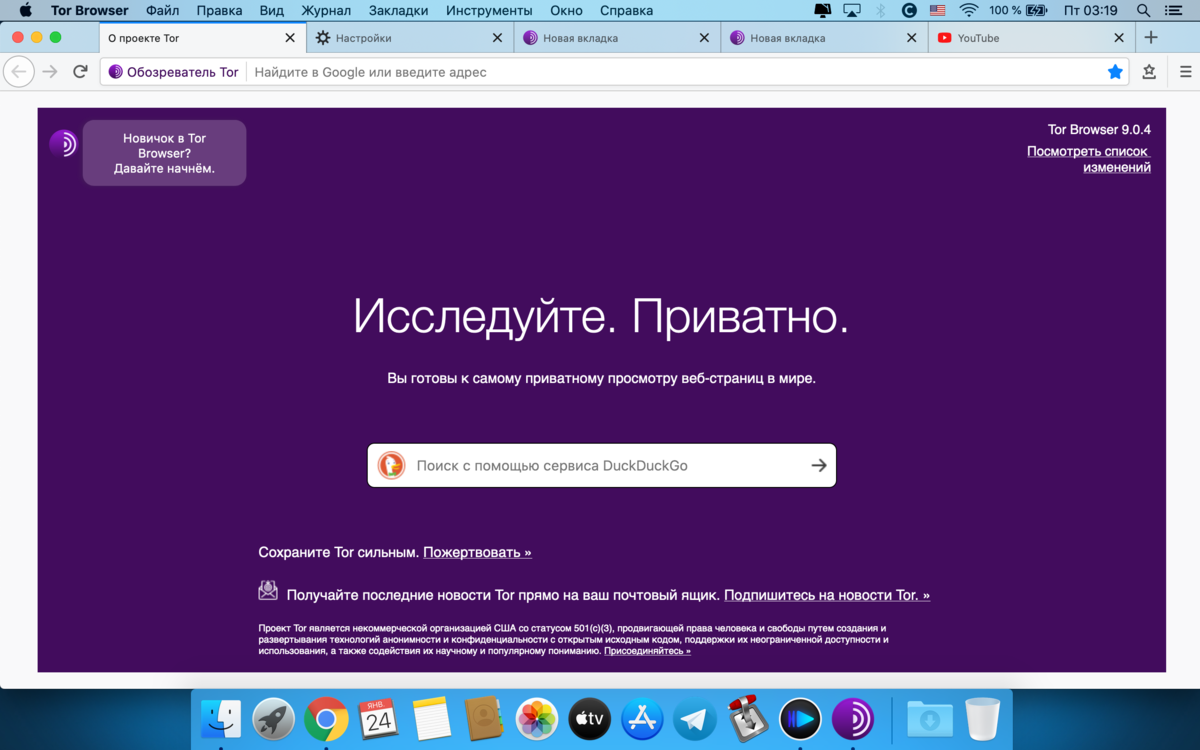The width and height of the screenshot is (1200, 750).
Task: Open the Справка menu
Action: click(627, 11)
